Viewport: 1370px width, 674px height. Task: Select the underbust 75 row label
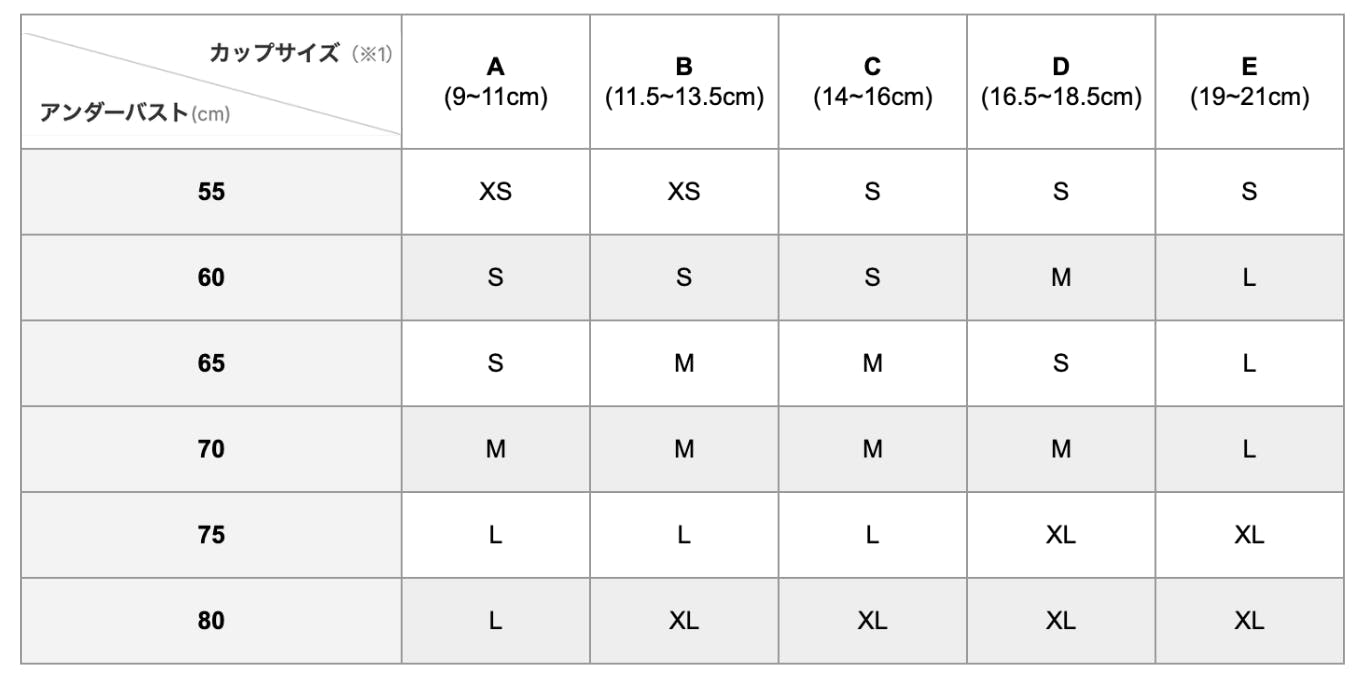click(211, 535)
